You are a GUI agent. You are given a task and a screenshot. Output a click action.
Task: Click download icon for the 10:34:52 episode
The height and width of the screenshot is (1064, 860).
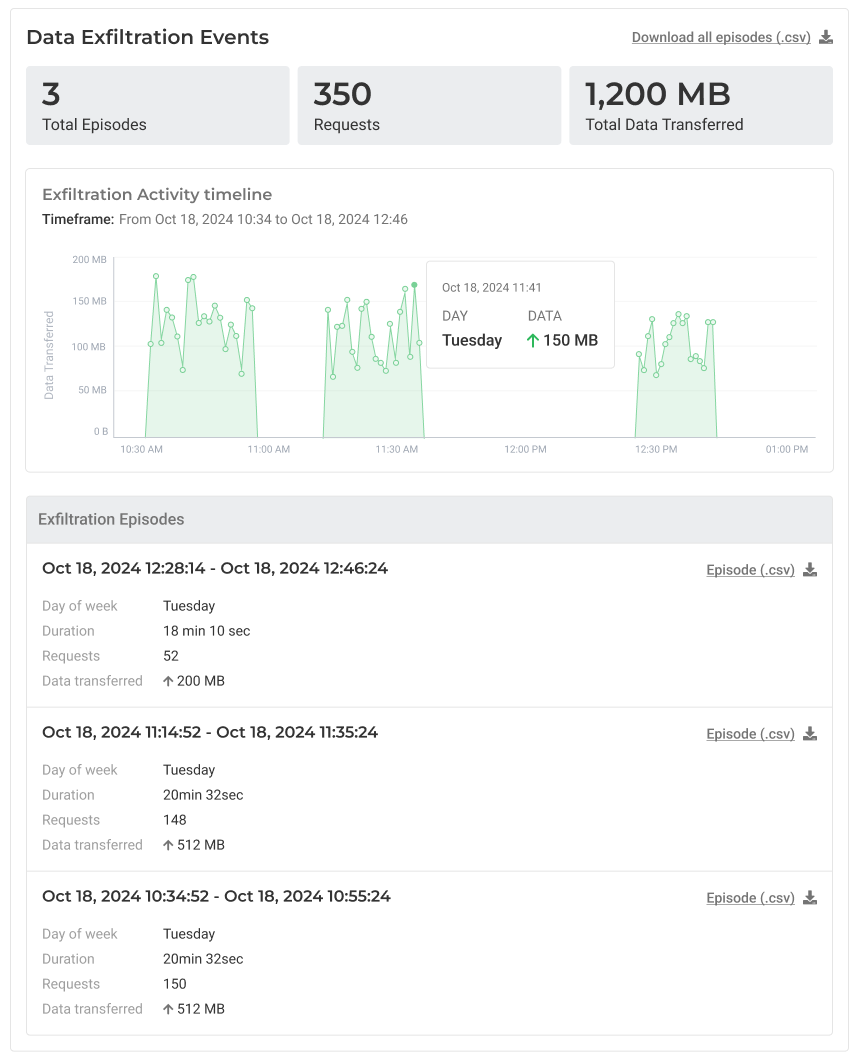810,898
